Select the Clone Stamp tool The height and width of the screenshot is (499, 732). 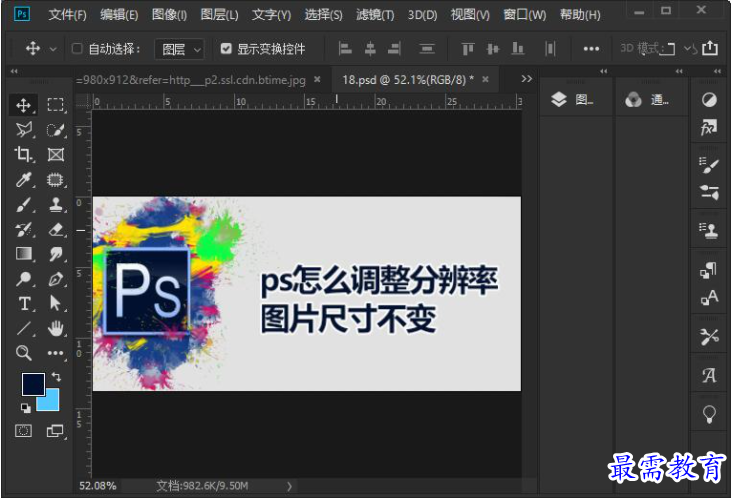tap(56, 204)
